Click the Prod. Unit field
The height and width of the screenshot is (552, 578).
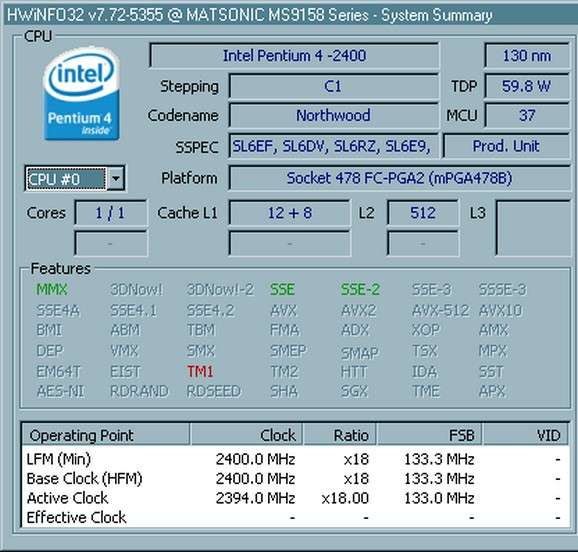tap(506, 146)
